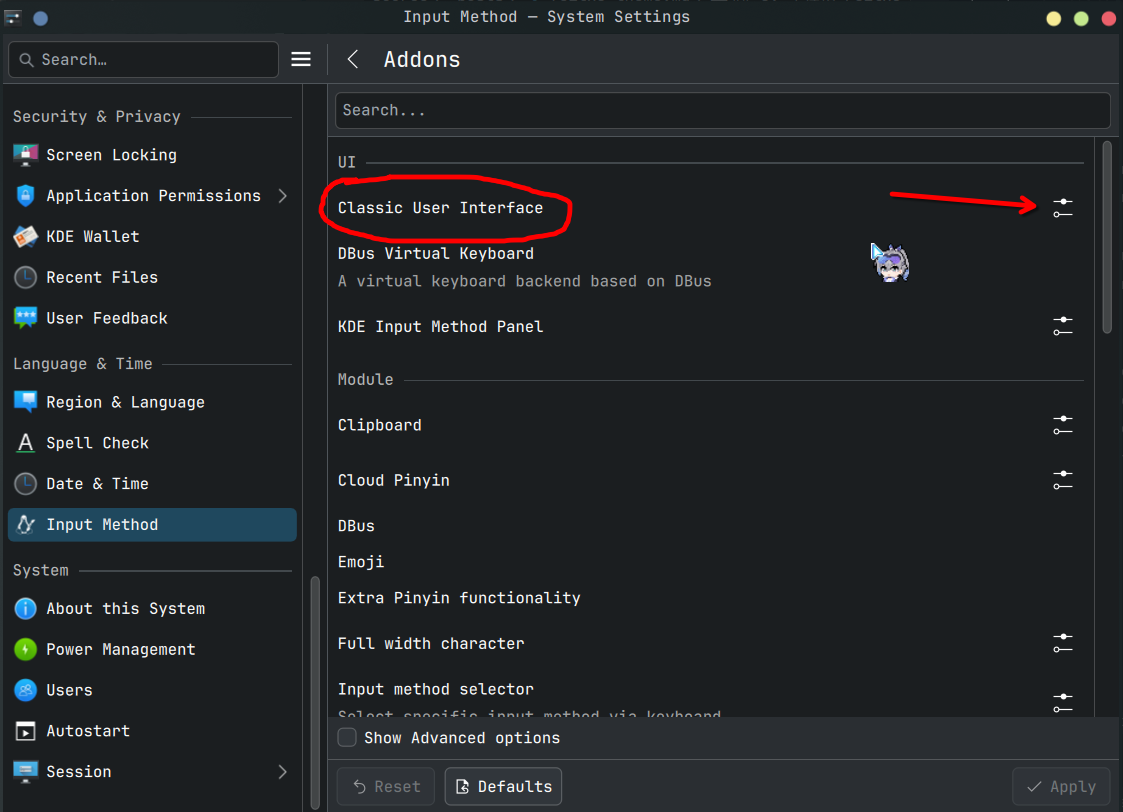This screenshot has height=812, width=1123.
Task: Click Clipboard addon configure icon
Action: tap(1062, 425)
